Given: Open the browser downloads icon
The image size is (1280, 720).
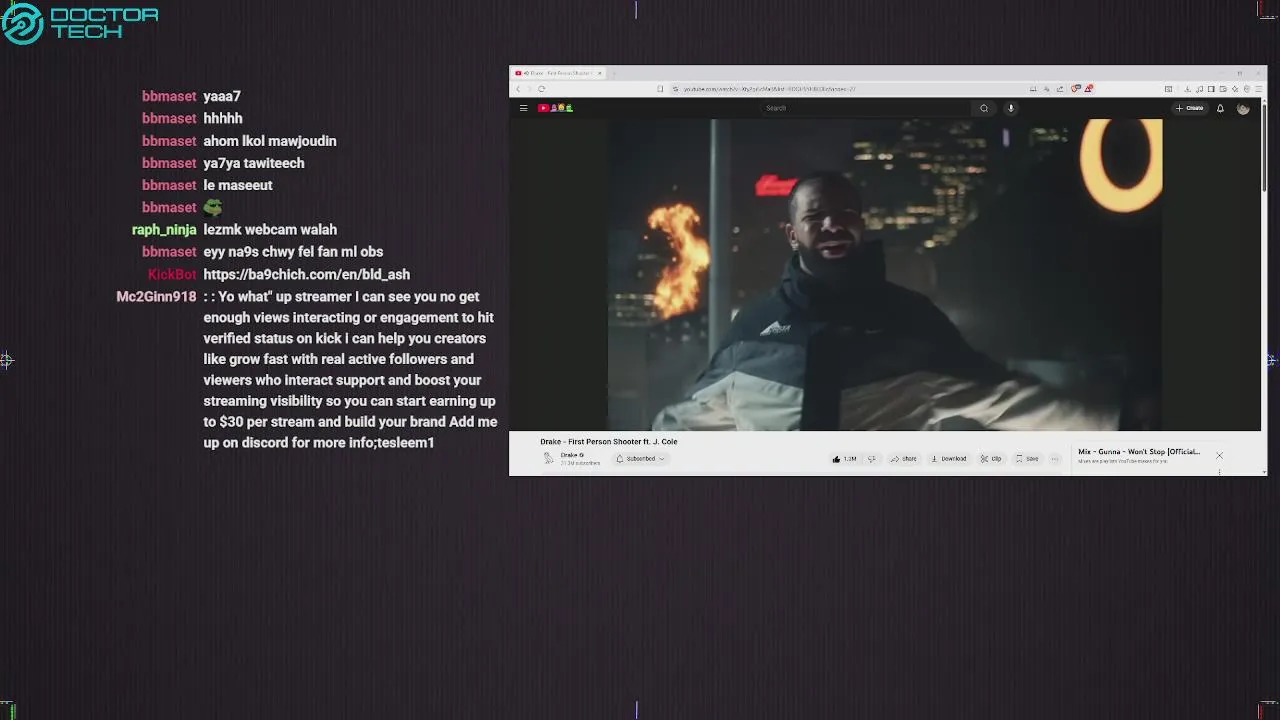Looking at the screenshot, I should coord(1187,89).
